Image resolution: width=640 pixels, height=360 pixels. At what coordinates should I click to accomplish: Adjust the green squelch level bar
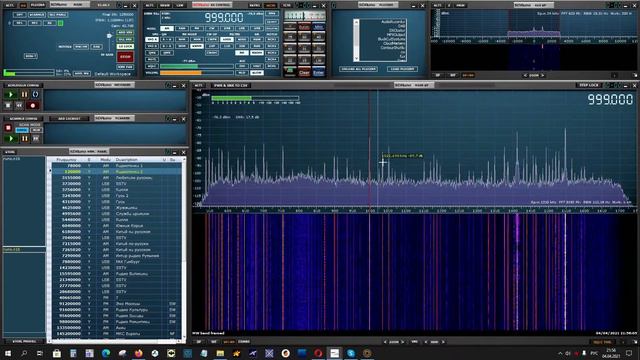tap(197, 66)
